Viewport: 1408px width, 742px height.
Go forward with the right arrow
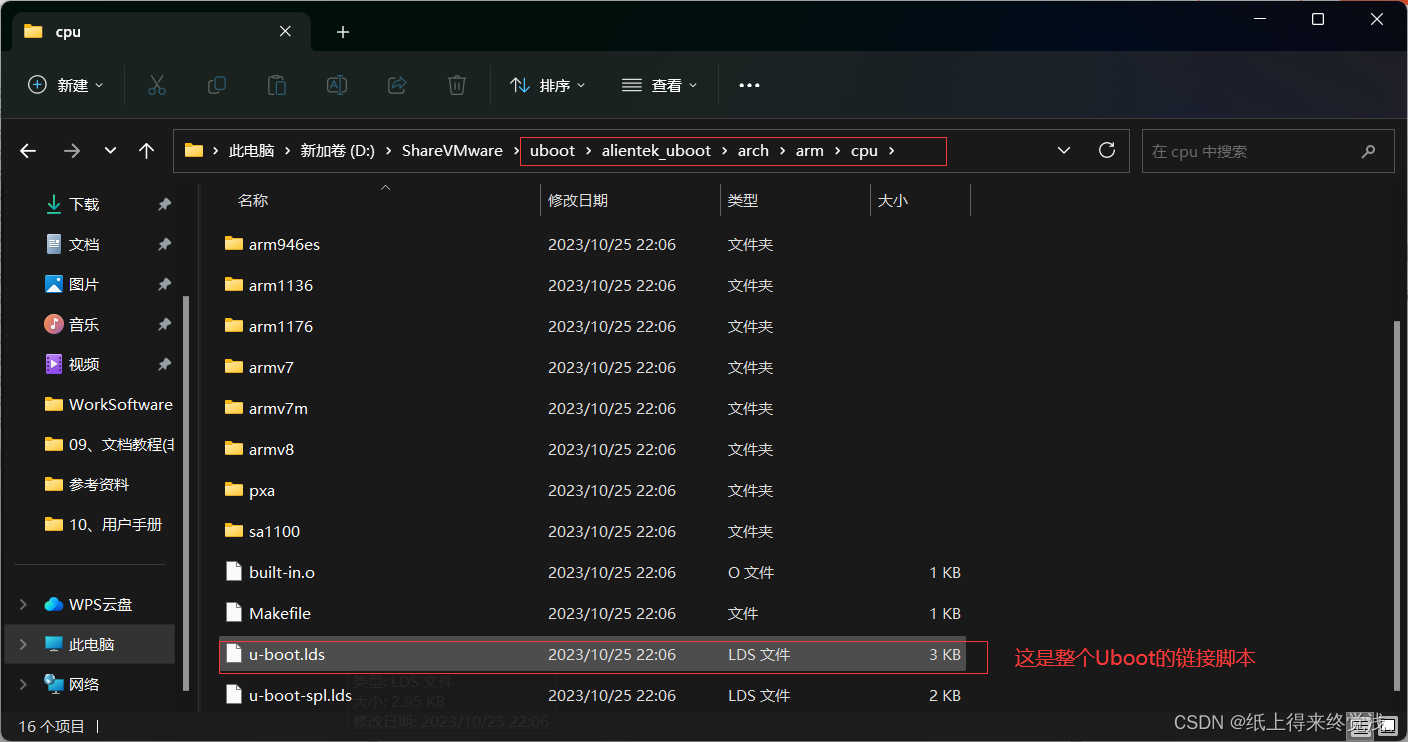[72, 151]
